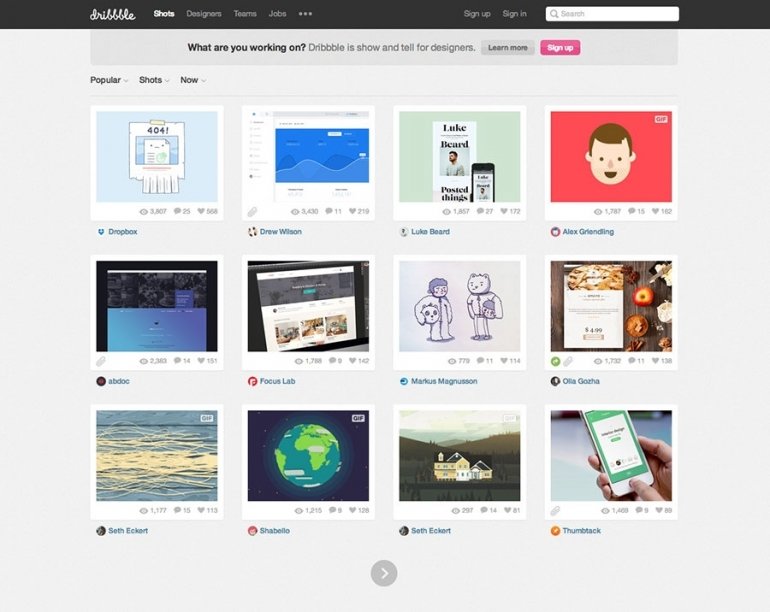This screenshot has height=612, width=770.
Task: Click the green rebound icon on the Olia Gozha shot
Action: 555,362
